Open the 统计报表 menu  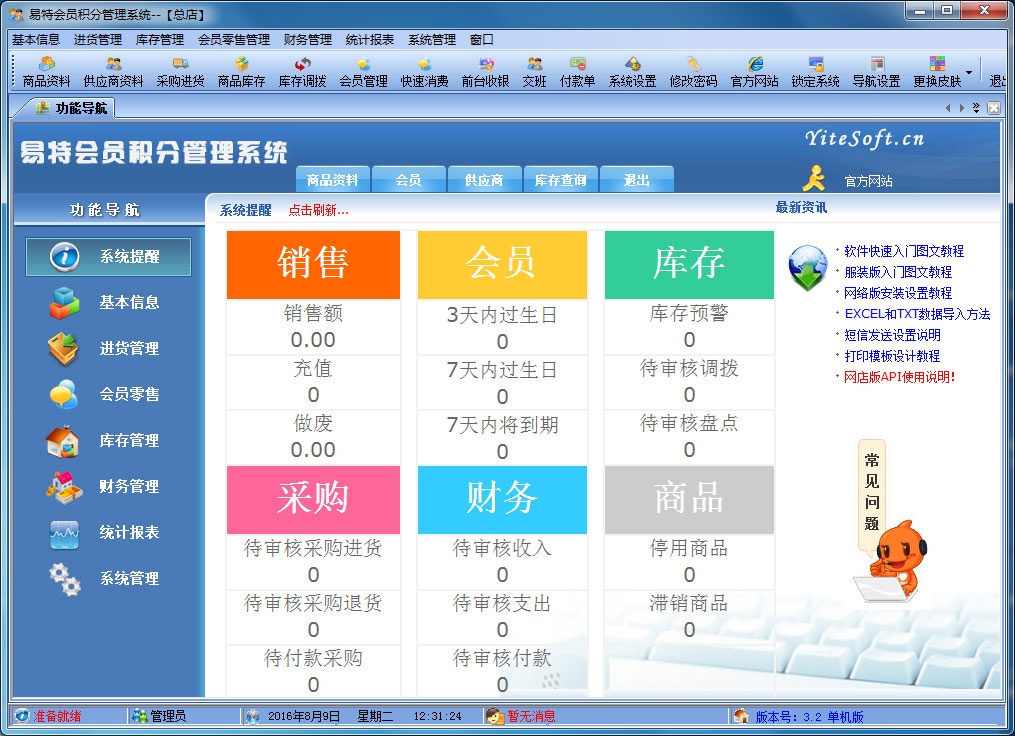(x=370, y=39)
